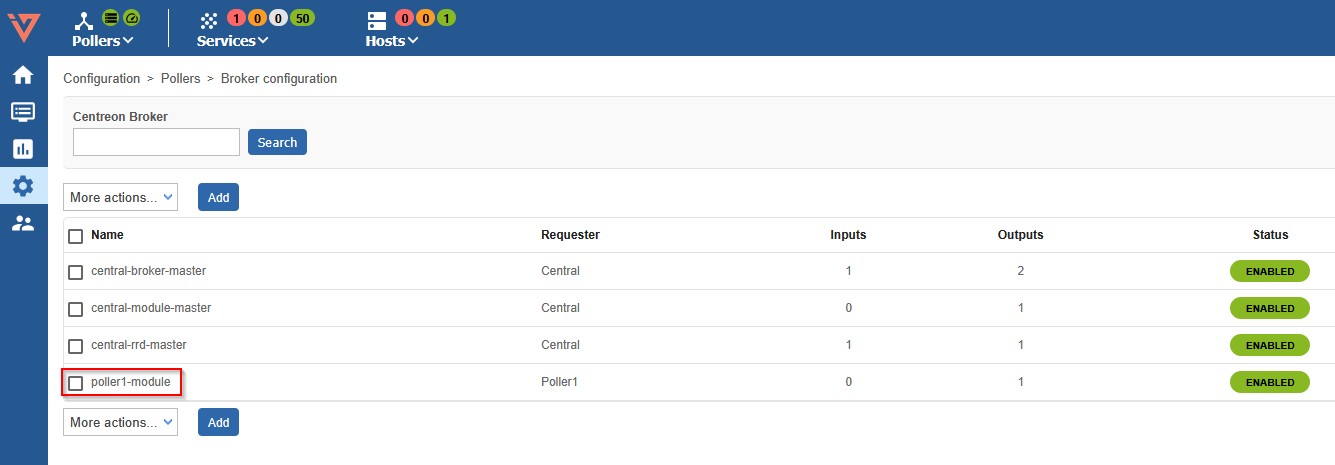
Task: Click Outputs value 1 for central-module-master
Action: pyautogui.click(x=1020, y=308)
